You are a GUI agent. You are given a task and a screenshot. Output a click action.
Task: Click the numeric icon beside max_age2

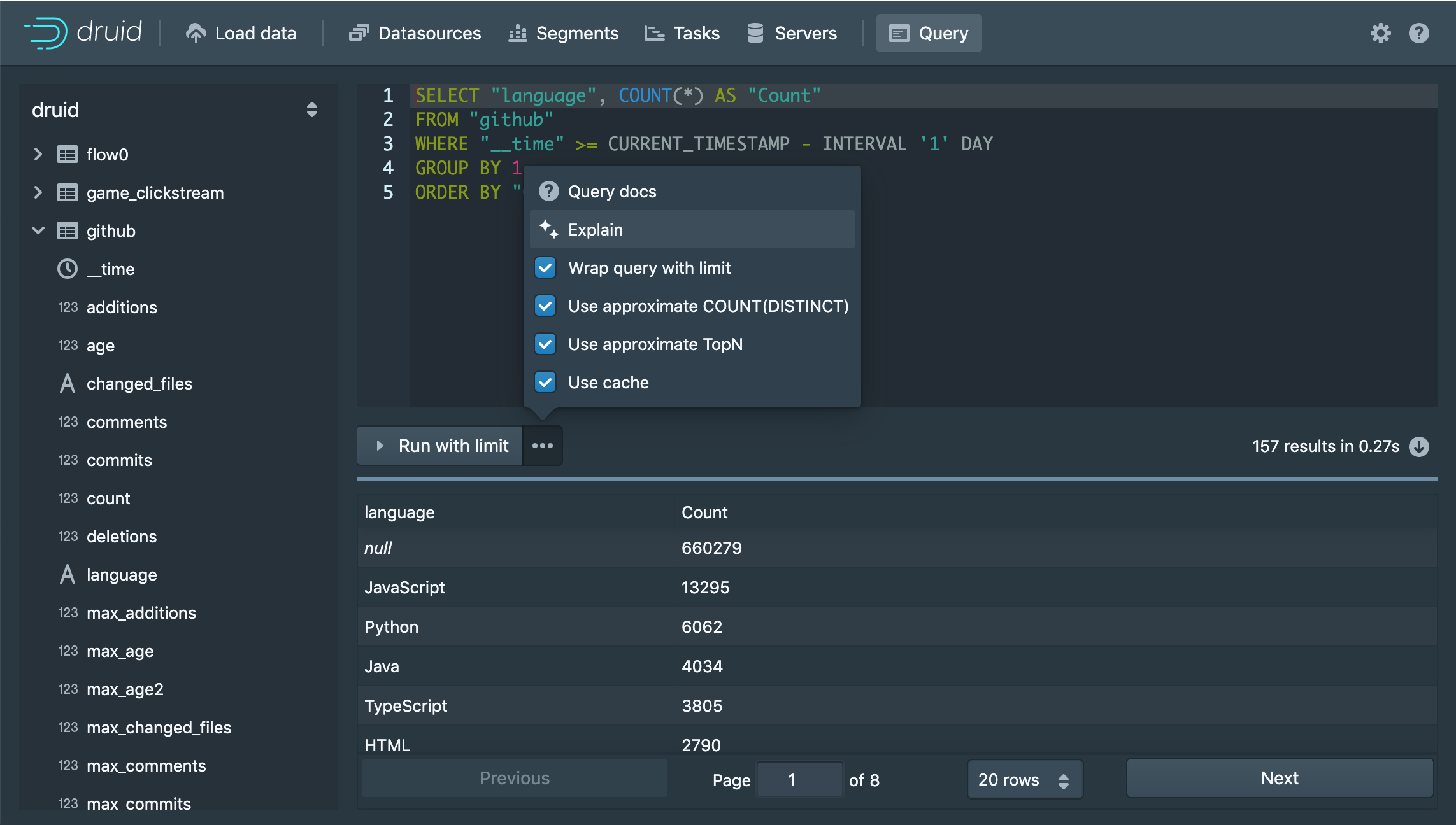[x=68, y=689]
